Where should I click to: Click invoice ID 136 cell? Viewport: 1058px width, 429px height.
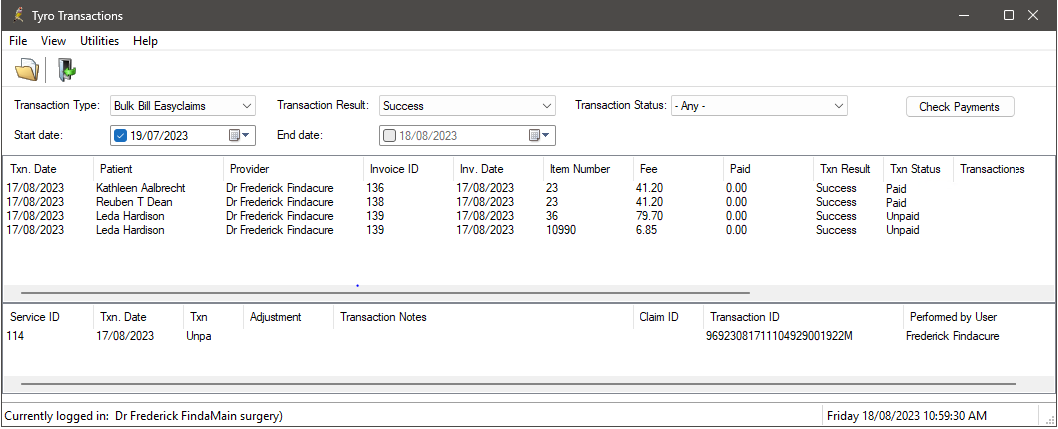point(375,188)
